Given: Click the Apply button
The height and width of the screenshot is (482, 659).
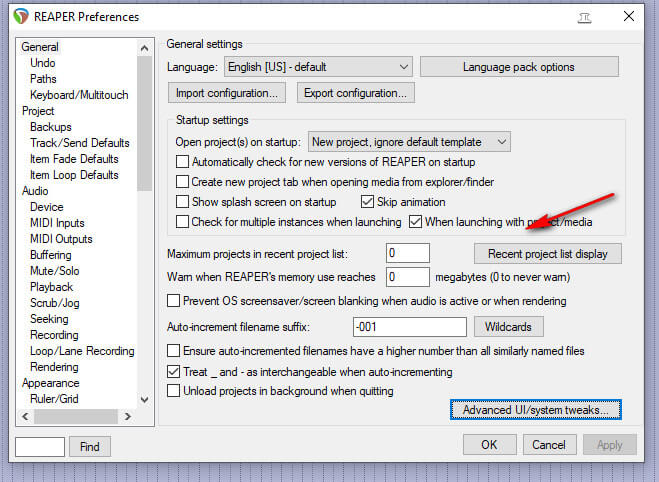Looking at the screenshot, I should coord(610,445).
